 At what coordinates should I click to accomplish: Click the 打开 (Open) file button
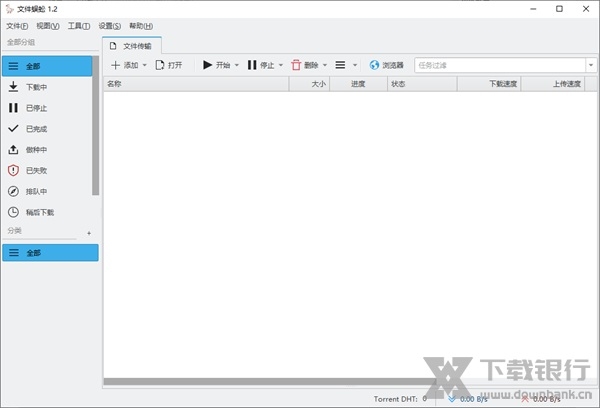(x=168, y=65)
